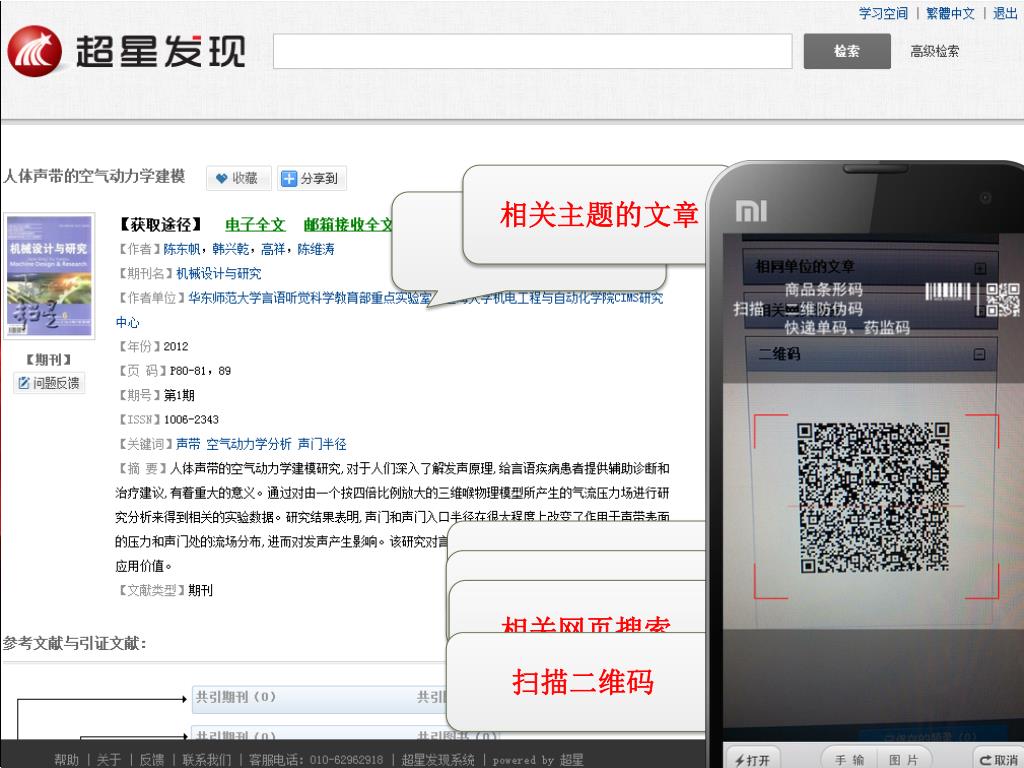Log out via the 退出 link
Screen dimensions: 1024x768
tap(1005, 13)
